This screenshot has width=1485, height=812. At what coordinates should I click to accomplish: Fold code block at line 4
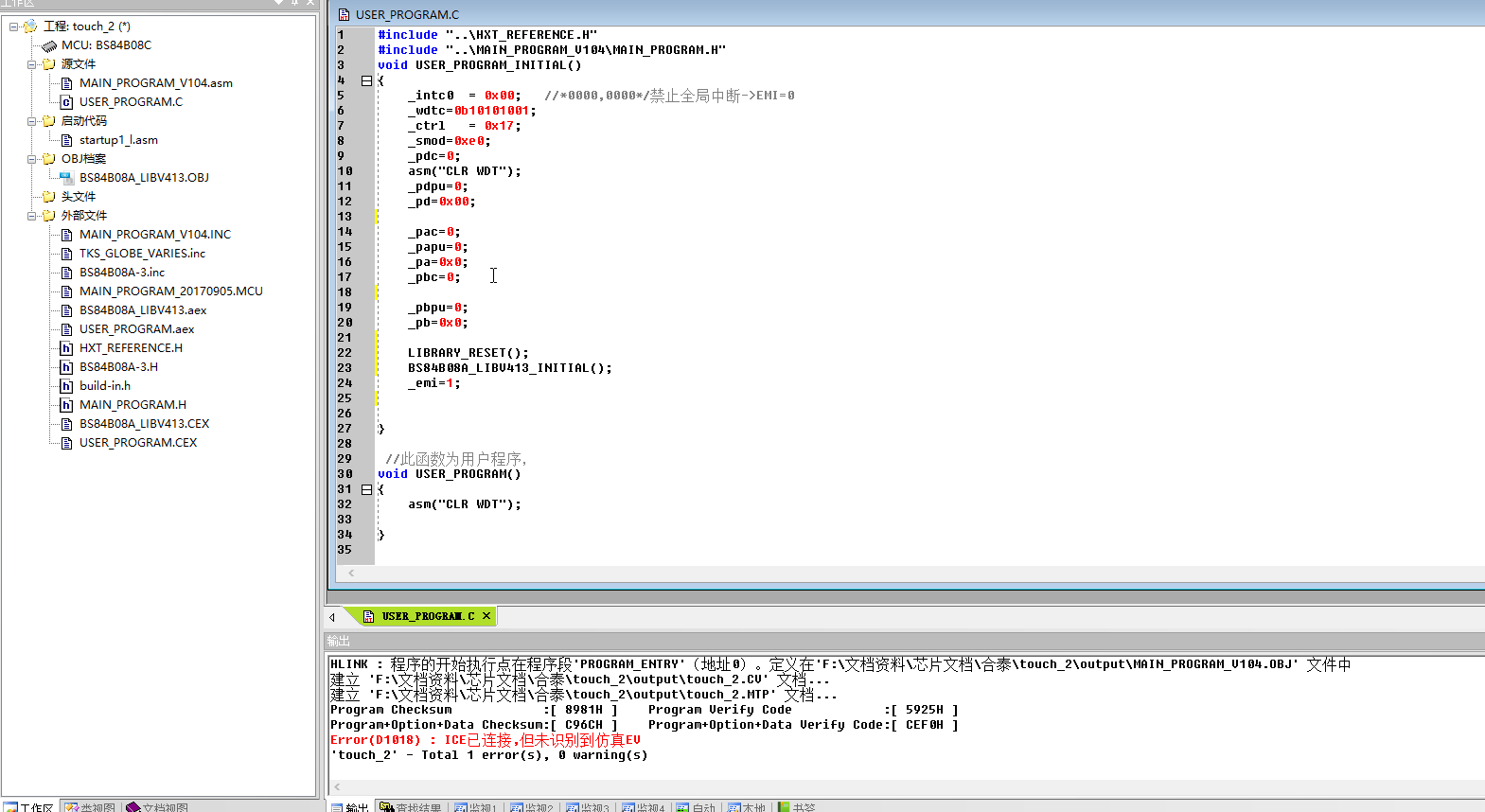tap(366, 80)
